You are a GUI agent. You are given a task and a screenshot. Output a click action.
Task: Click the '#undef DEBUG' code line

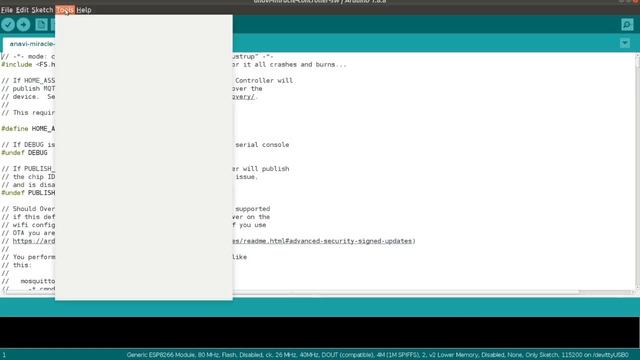24,153
